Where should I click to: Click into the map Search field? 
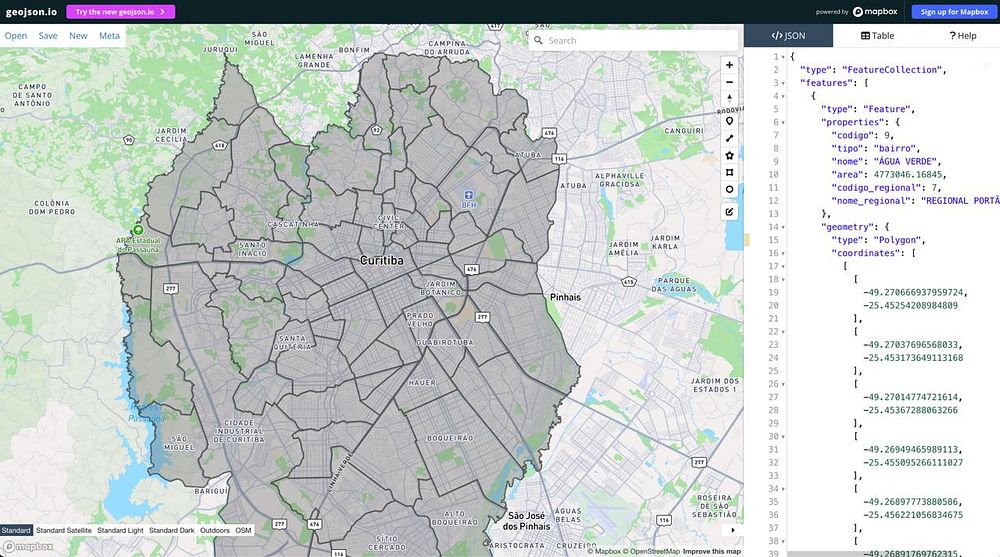(x=633, y=40)
